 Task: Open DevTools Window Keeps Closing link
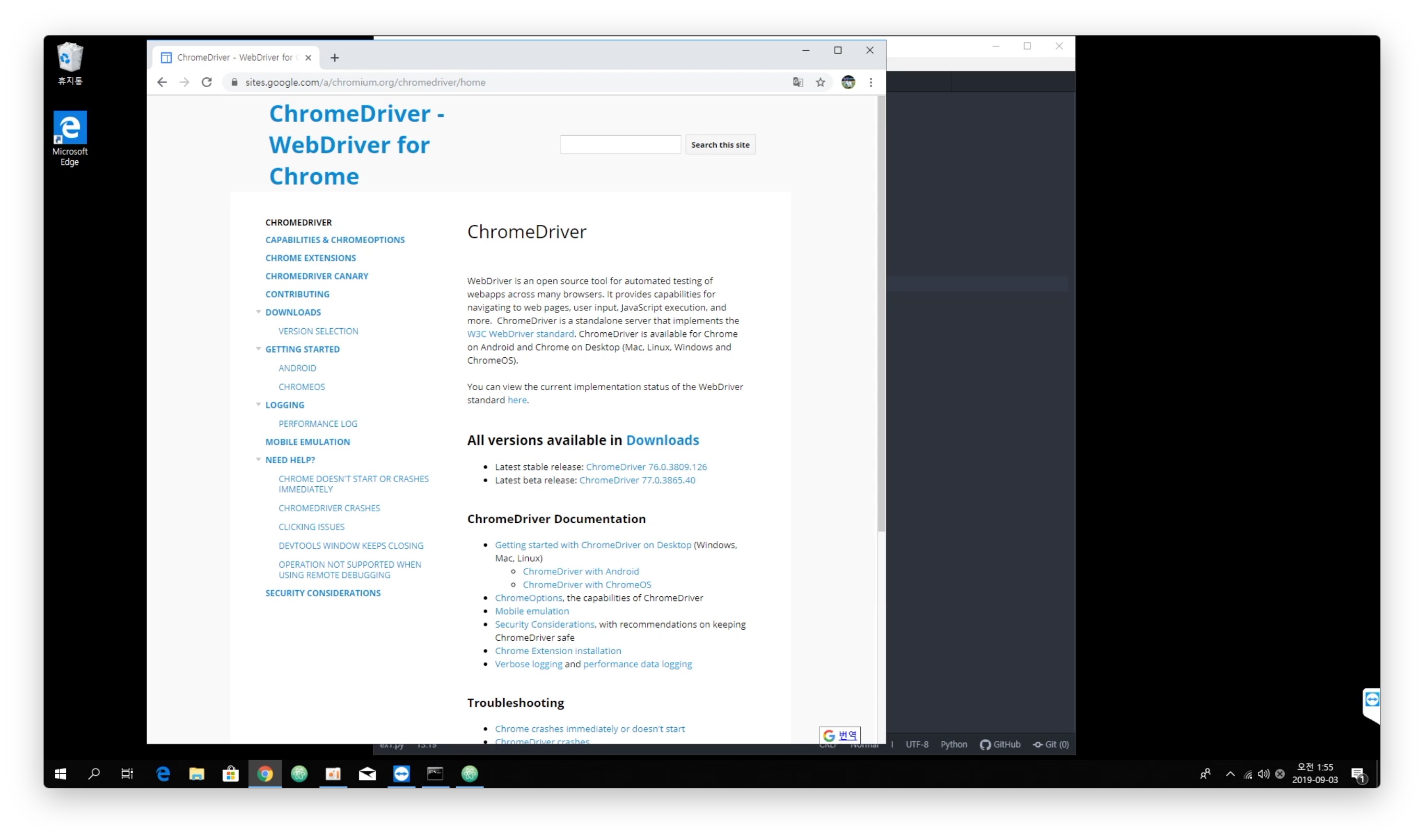click(351, 545)
